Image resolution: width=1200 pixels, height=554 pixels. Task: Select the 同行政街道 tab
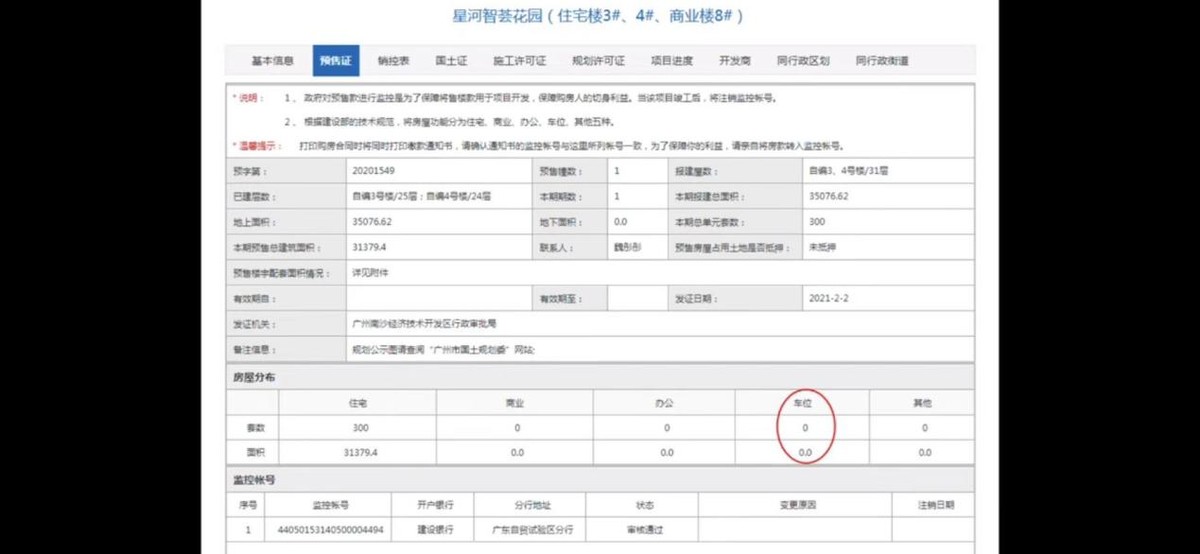click(x=882, y=61)
